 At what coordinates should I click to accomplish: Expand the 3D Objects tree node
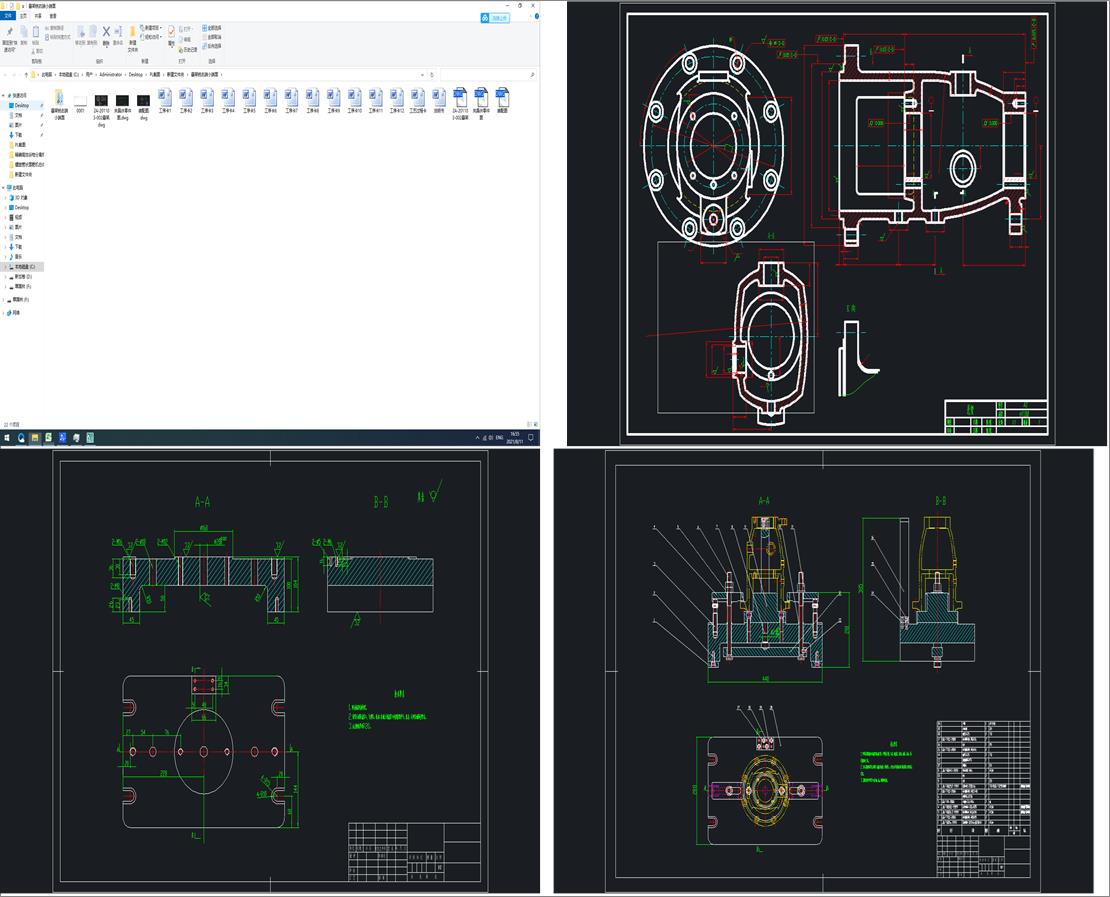click(6, 198)
